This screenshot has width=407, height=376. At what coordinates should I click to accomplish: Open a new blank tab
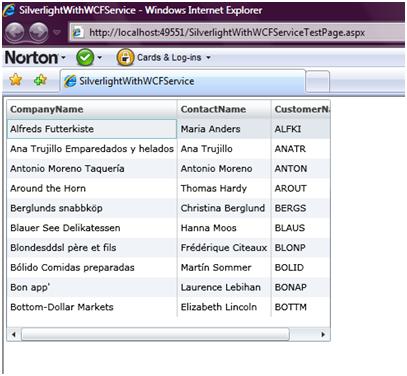317,81
